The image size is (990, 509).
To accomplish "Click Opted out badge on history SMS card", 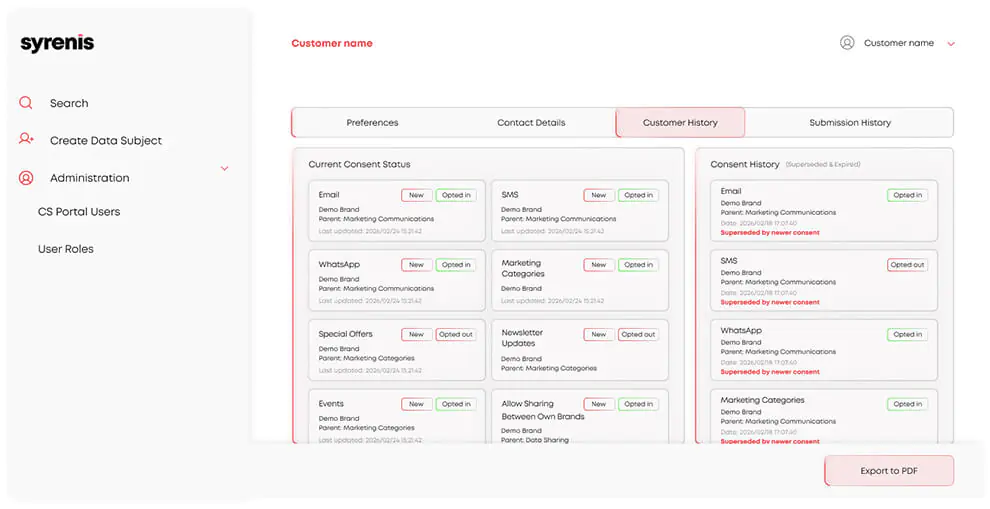I will coord(907,265).
